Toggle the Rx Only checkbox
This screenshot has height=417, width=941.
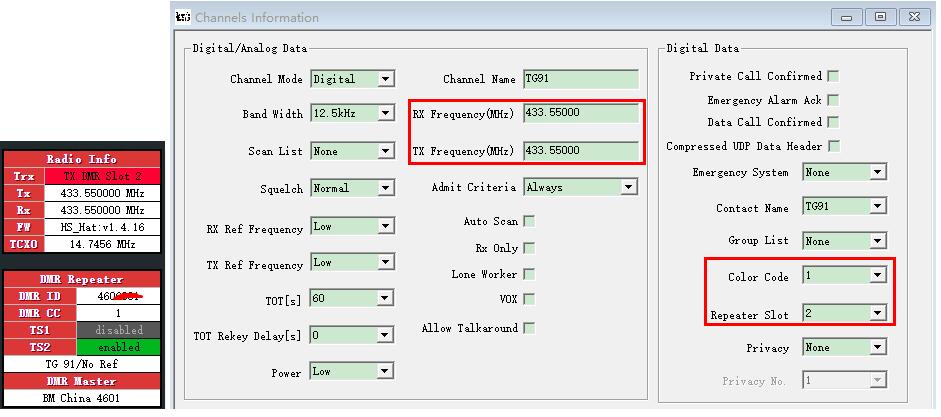529,248
